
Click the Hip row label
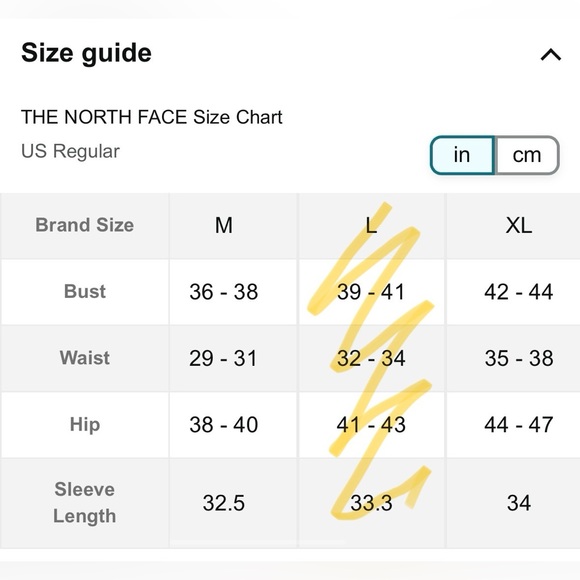click(85, 424)
